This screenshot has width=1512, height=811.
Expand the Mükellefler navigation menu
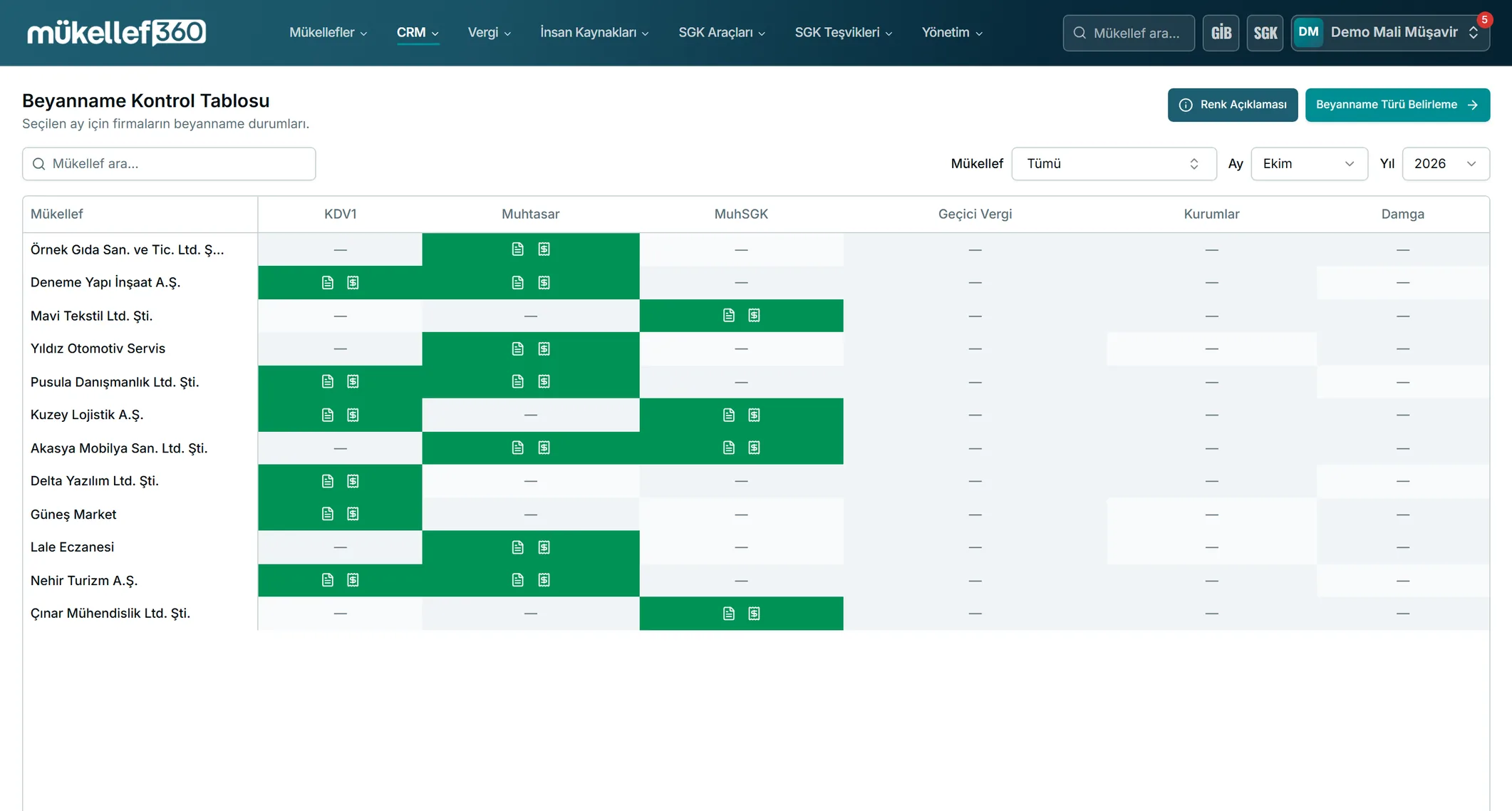328,33
